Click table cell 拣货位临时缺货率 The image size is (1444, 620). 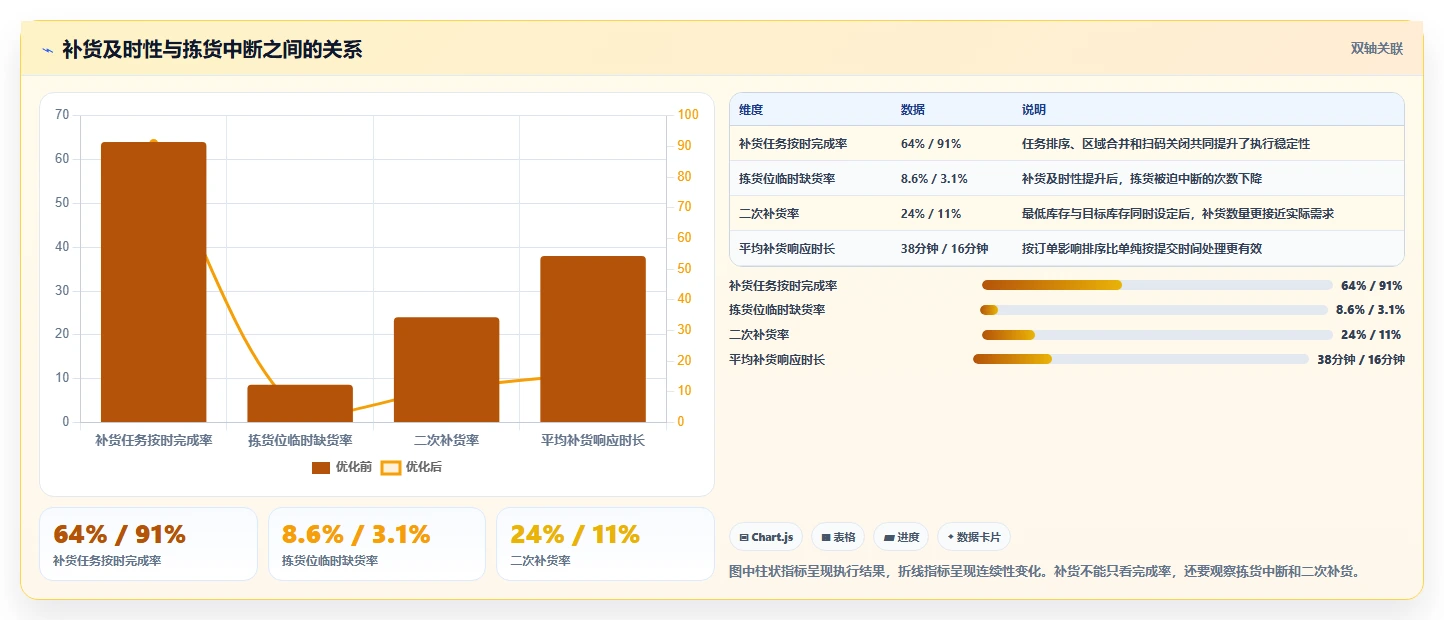pos(787,179)
